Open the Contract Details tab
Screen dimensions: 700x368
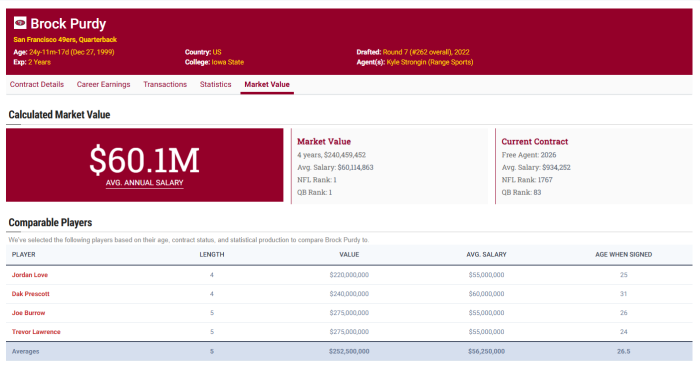pos(37,84)
